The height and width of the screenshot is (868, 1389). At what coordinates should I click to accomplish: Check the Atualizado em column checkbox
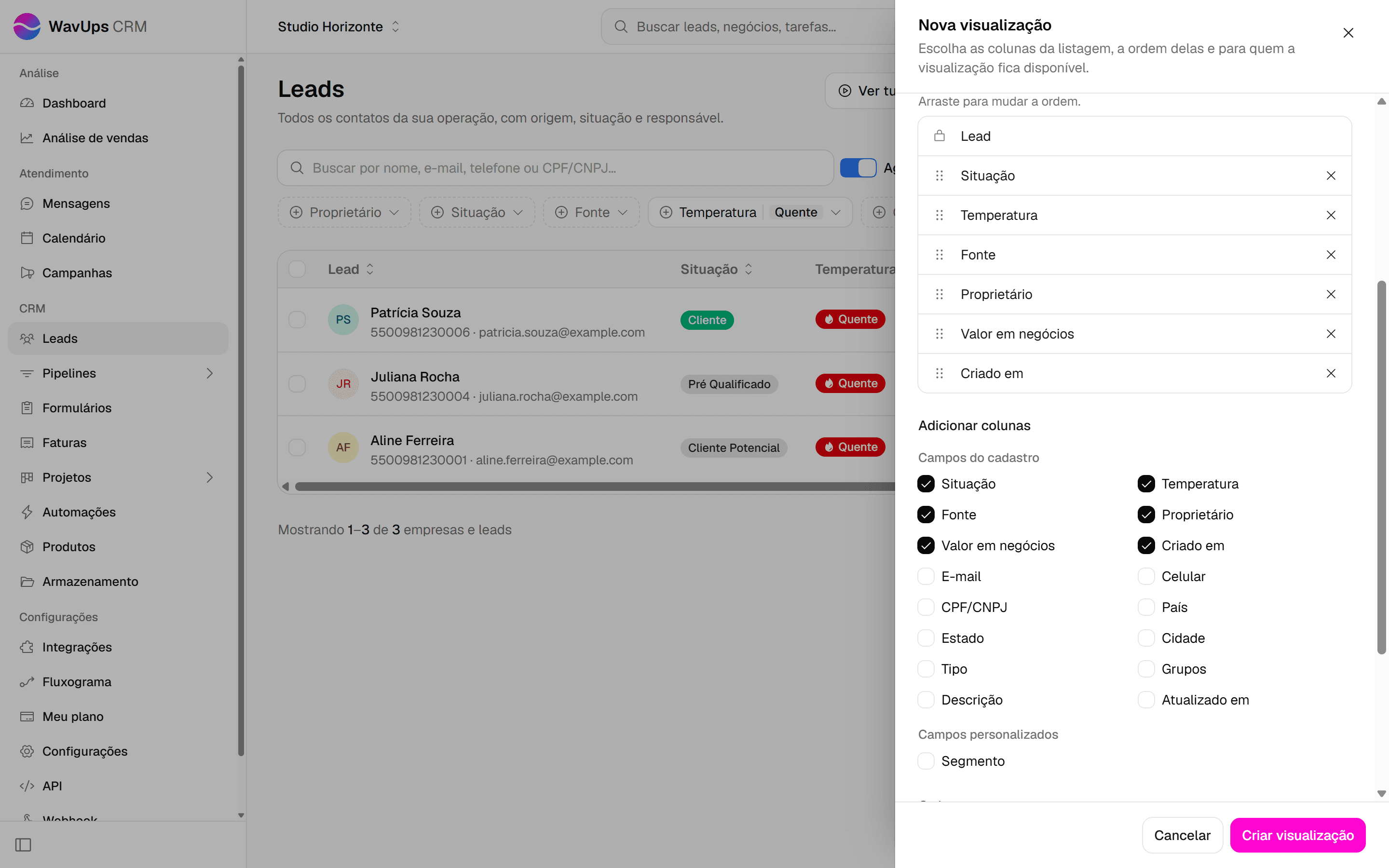coord(1146,700)
